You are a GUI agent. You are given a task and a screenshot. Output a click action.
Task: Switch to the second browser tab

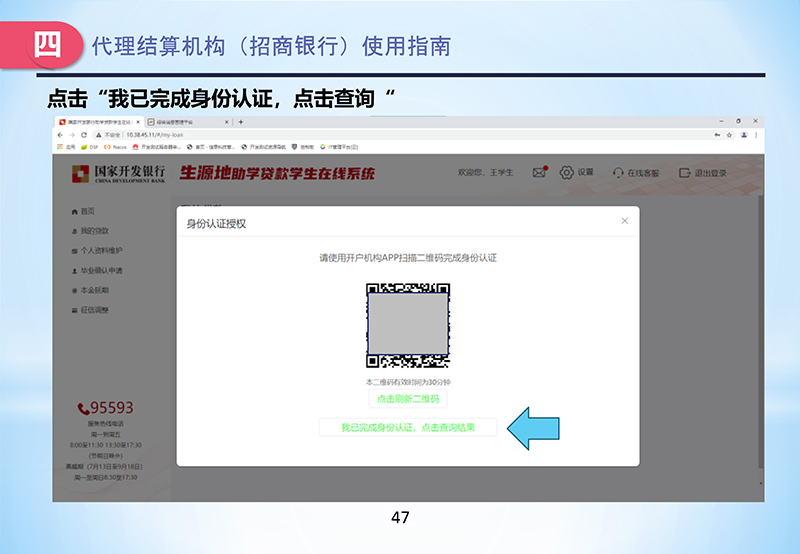[x=188, y=122]
